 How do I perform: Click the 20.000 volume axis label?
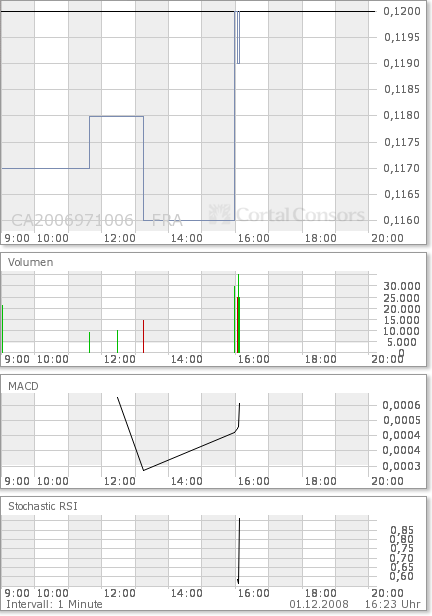(401, 309)
